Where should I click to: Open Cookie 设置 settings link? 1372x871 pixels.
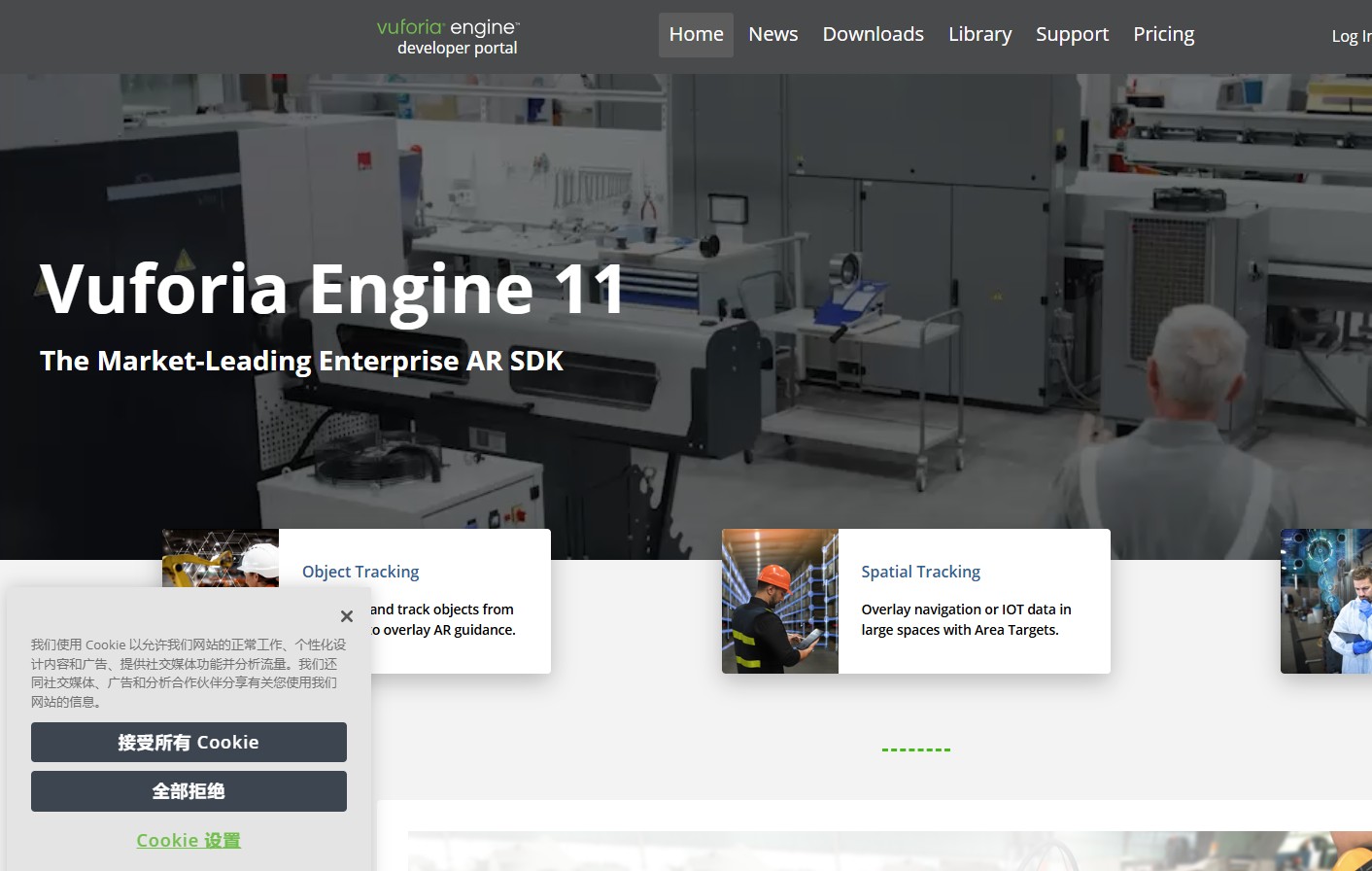tap(189, 841)
